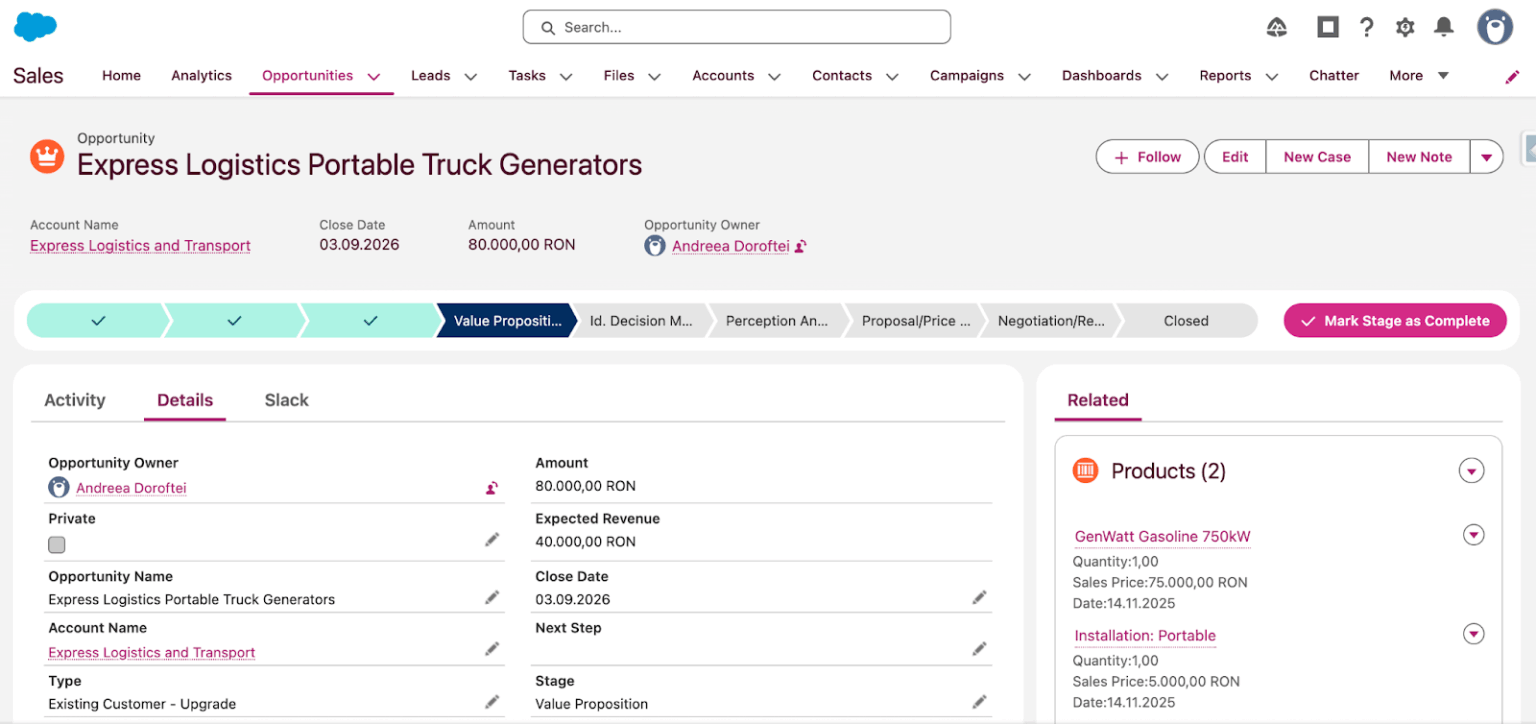
Task: Select the Value Proposition stage in path
Action: click(x=505, y=321)
